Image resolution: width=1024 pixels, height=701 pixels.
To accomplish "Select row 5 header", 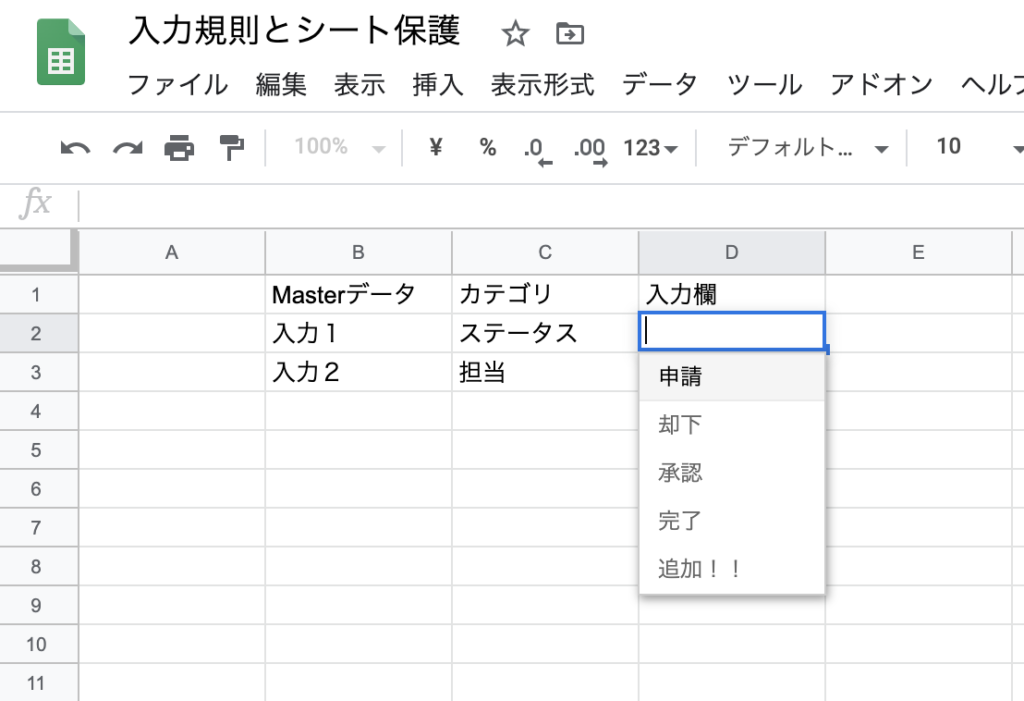I will pyautogui.click(x=39, y=450).
